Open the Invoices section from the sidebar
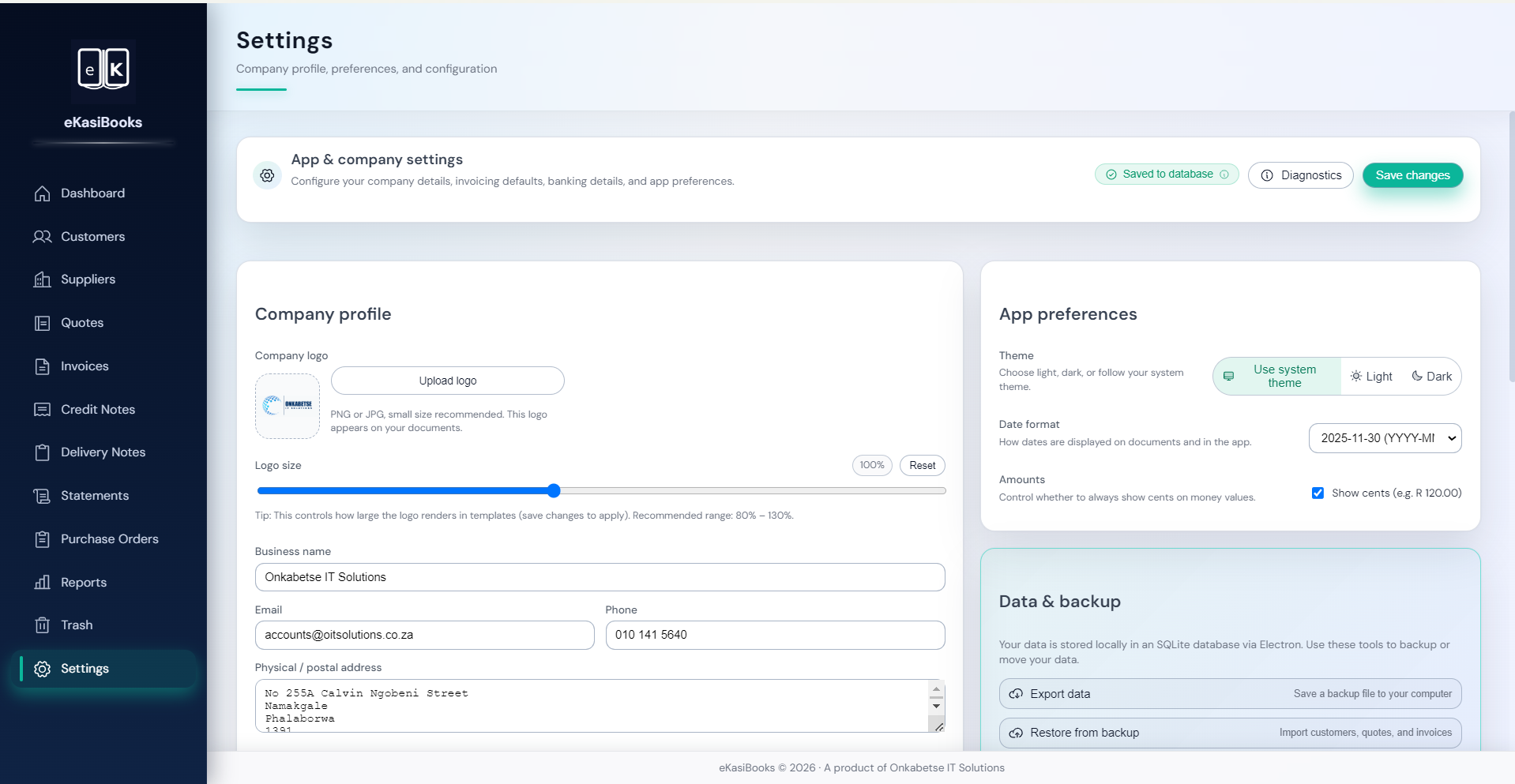The image size is (1515, 784). click(x=43, y=366)
